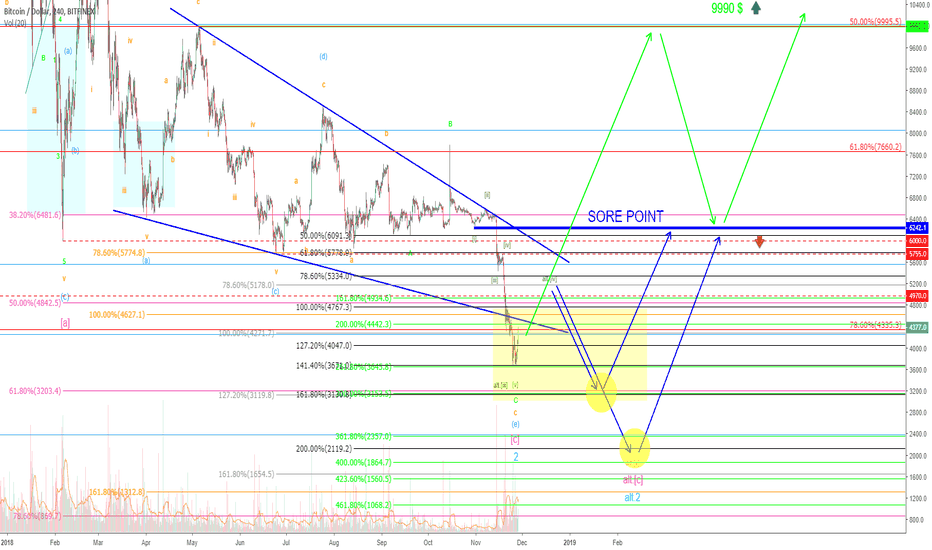Image resolution: width=932 pixels, height=550 pixels.
Task: Click the Oct label on time axis
Action: click(x=427, y=542)
